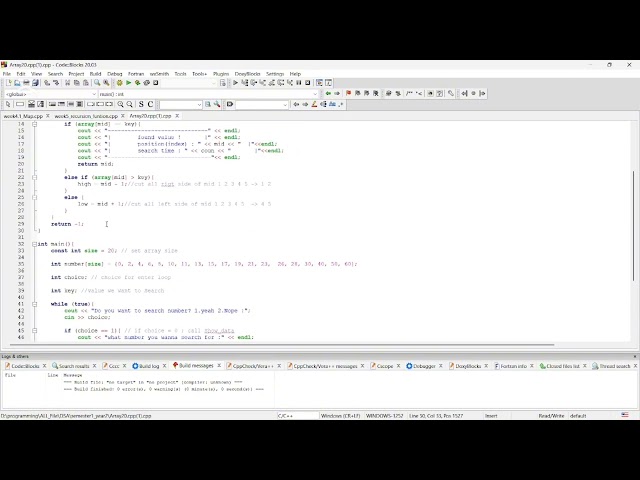
Task: Click the DoxyBlocks block comment icon
Action: coord(409,93)
